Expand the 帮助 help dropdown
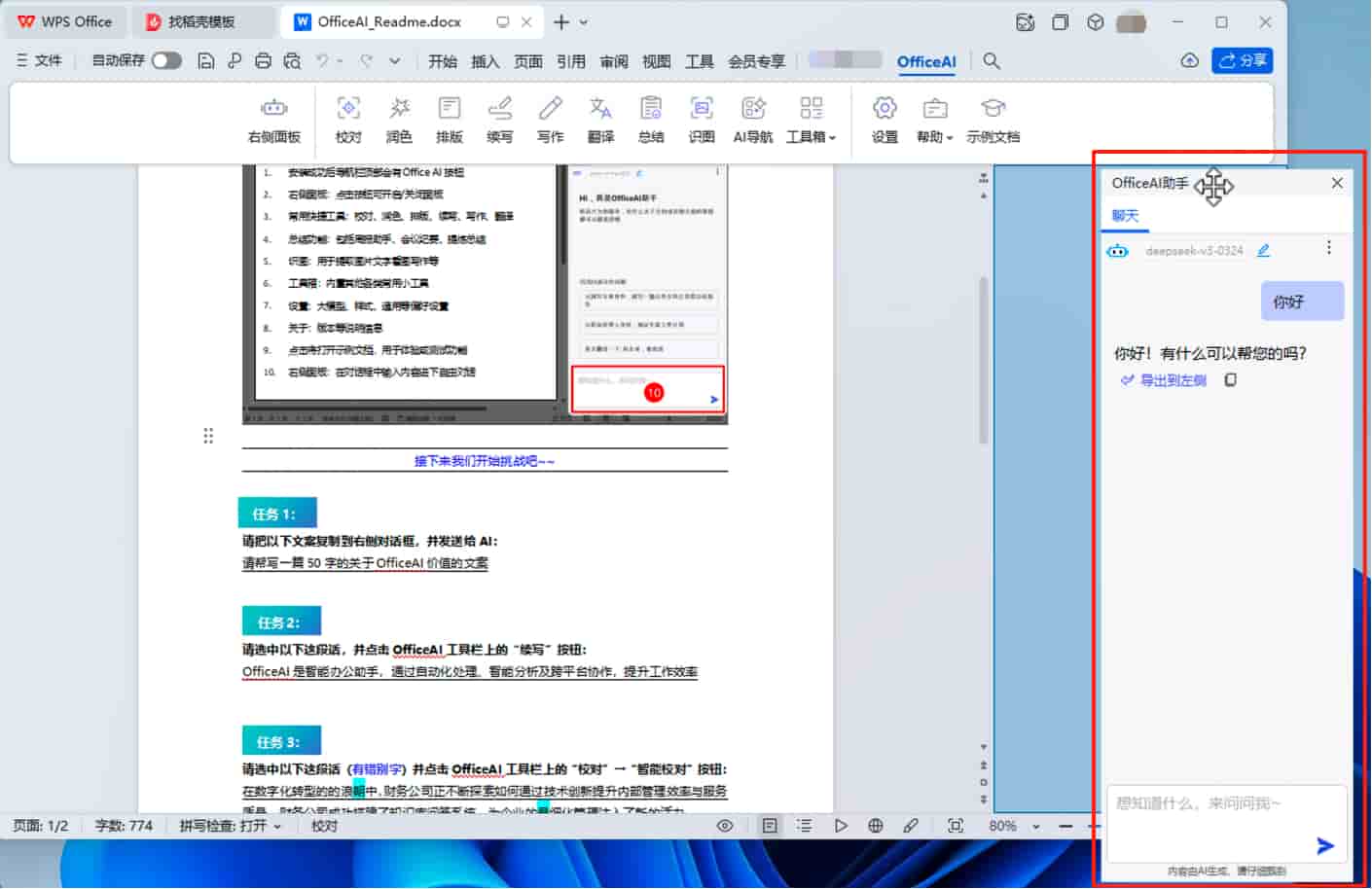Viewport: 1372px width, 889px height. pos(933,119)
